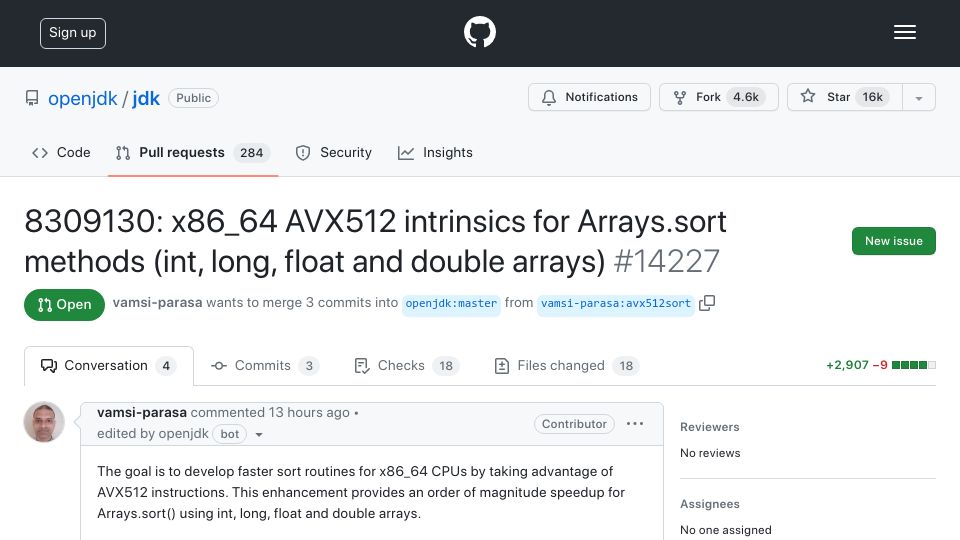Click the Assignees sidebar heading

tap(710, 504)
